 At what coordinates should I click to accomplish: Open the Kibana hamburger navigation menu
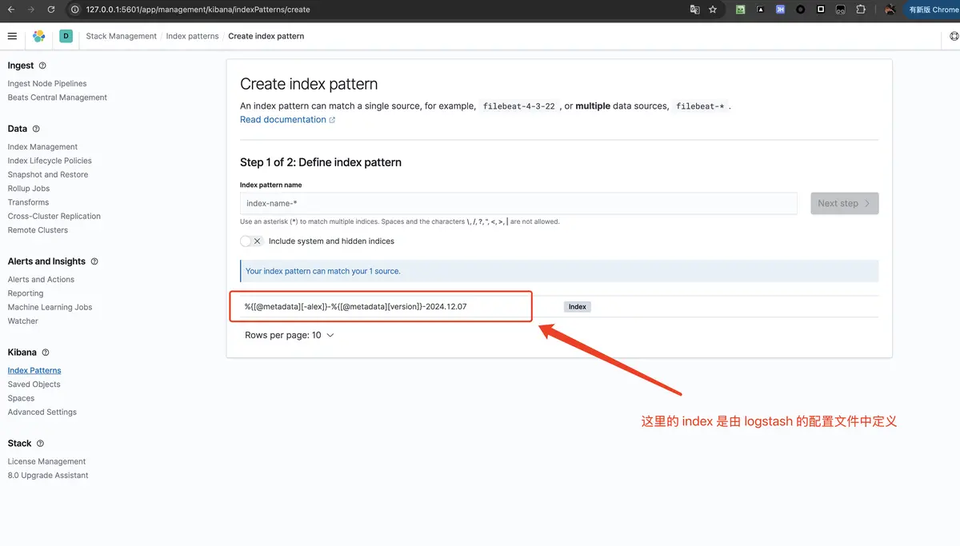[12, 36]
